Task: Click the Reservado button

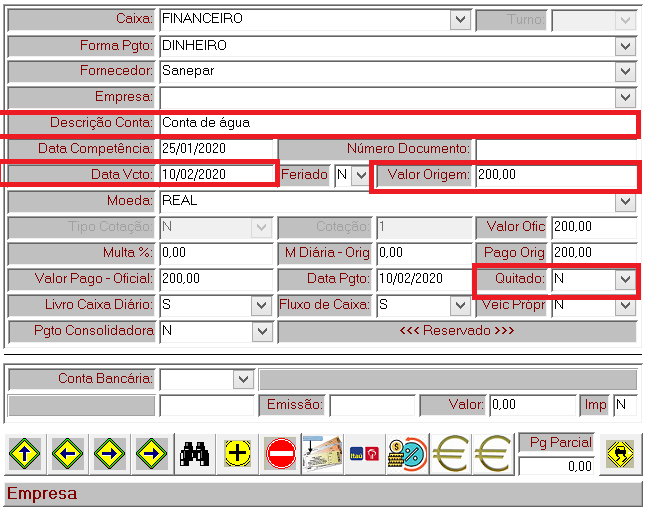Action: pos(456,331)
